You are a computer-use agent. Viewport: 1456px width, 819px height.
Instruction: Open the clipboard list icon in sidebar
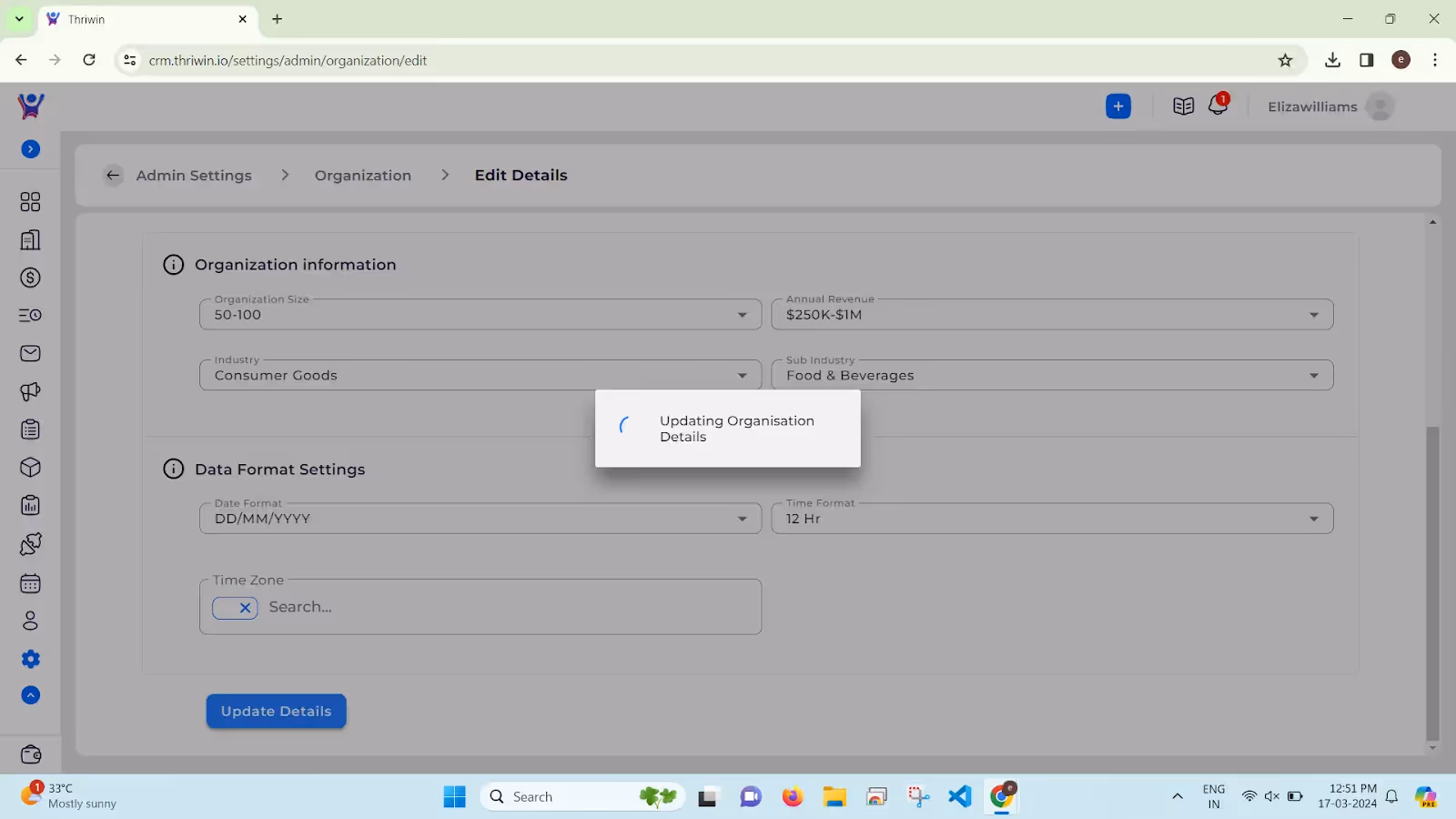[x=30, y=429]
